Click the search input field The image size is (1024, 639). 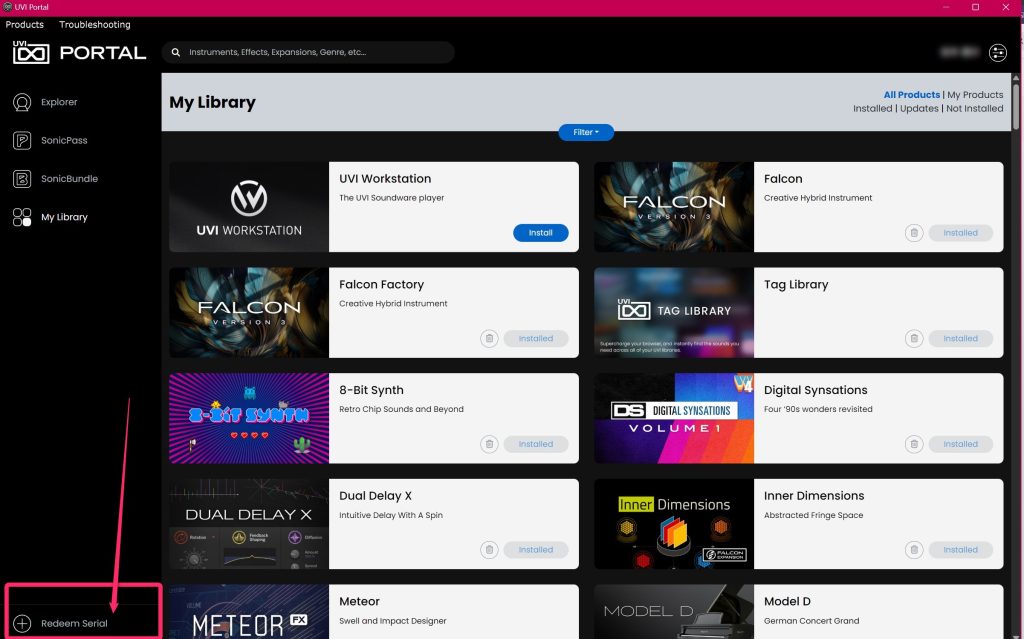(x=315, y=53)
